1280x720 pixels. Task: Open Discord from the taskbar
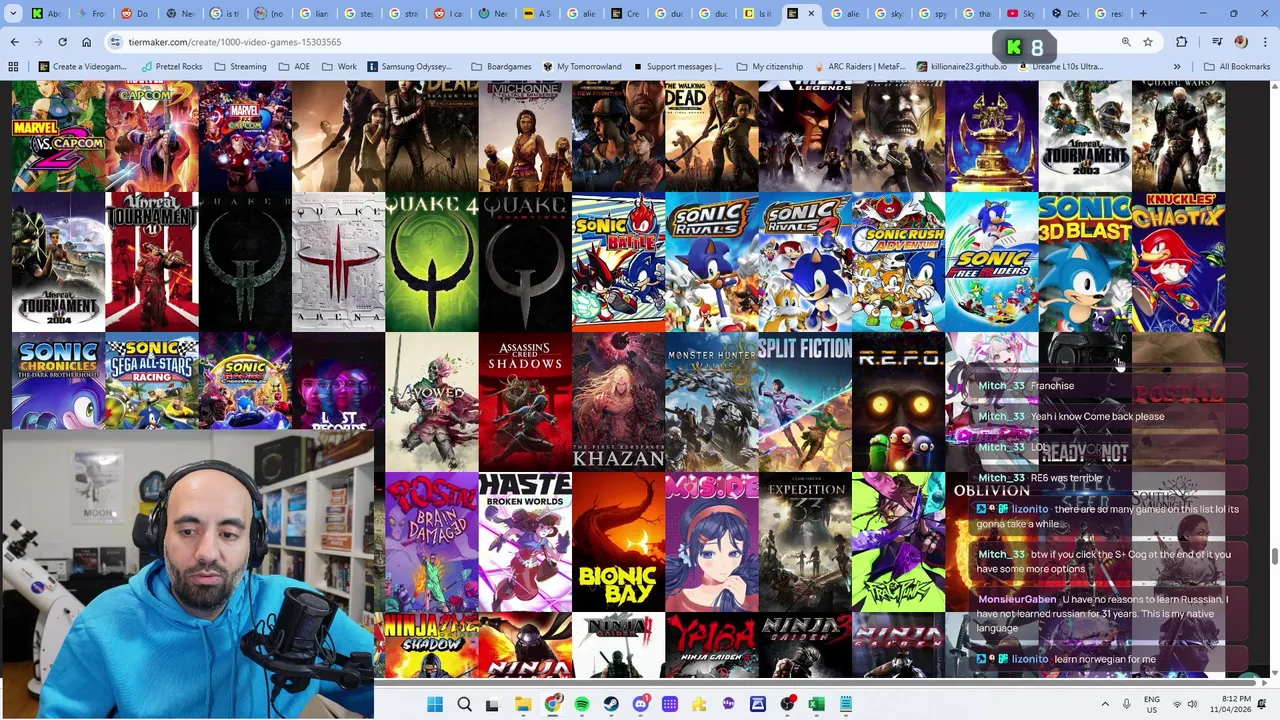(641, 704)
